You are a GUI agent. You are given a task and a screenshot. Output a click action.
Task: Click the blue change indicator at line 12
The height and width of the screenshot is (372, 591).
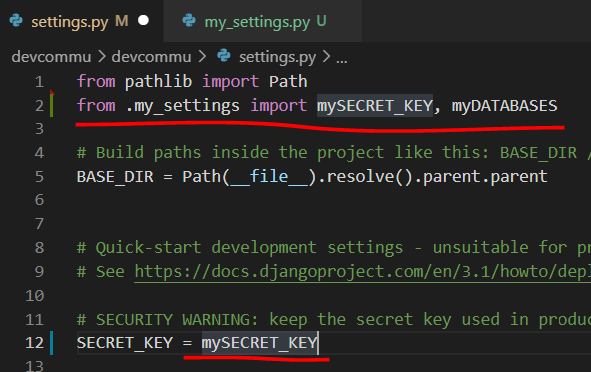[x=52, y=343]
